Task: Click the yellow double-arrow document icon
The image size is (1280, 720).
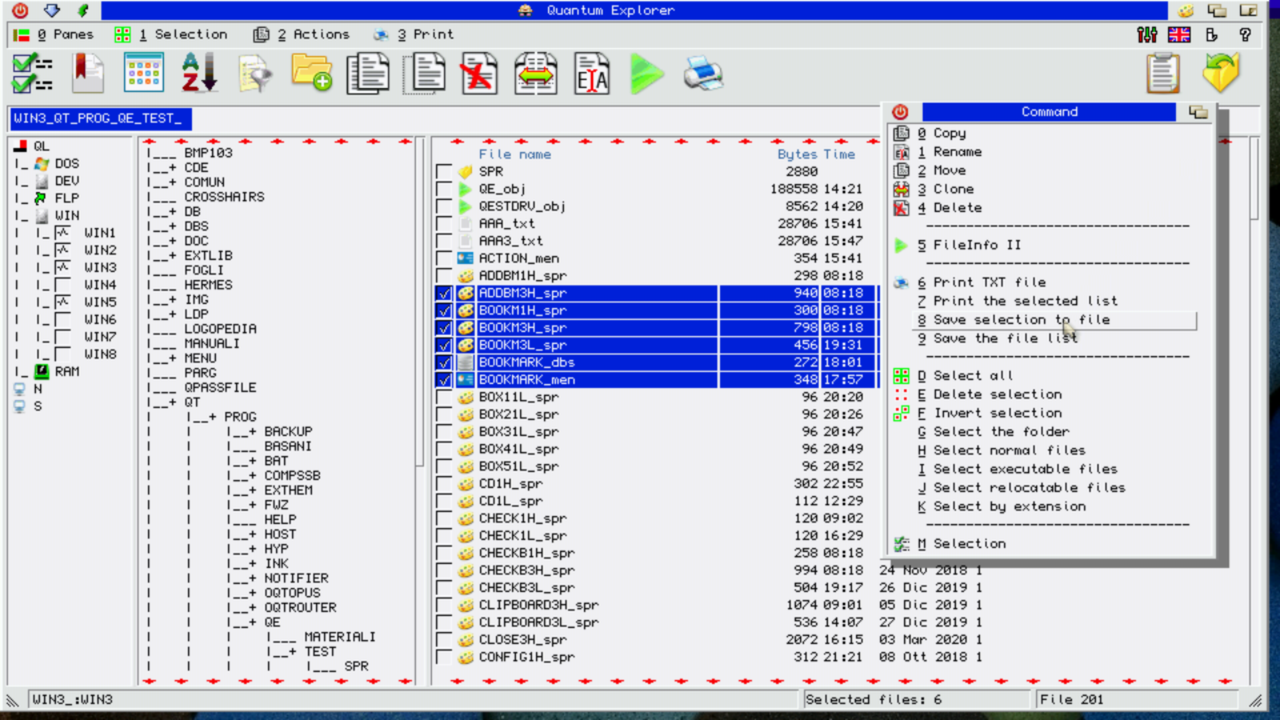Action: pyautogui.click(x=536, y=74)
